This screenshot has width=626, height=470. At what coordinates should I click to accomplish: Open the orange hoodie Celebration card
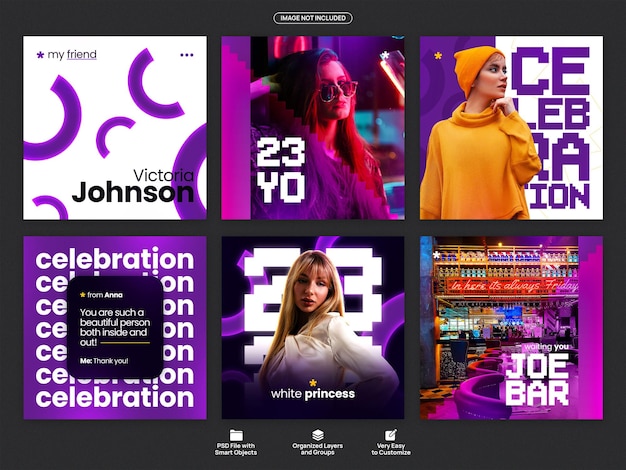[511, 128]
